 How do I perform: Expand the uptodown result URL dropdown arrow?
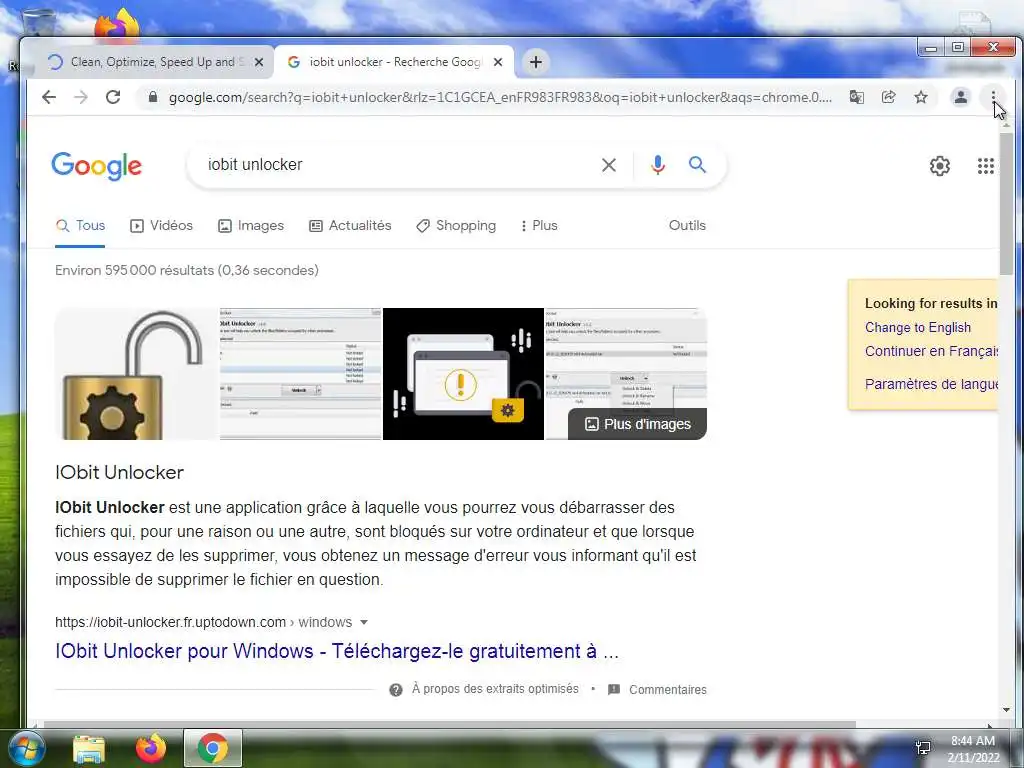pos(364,622)
